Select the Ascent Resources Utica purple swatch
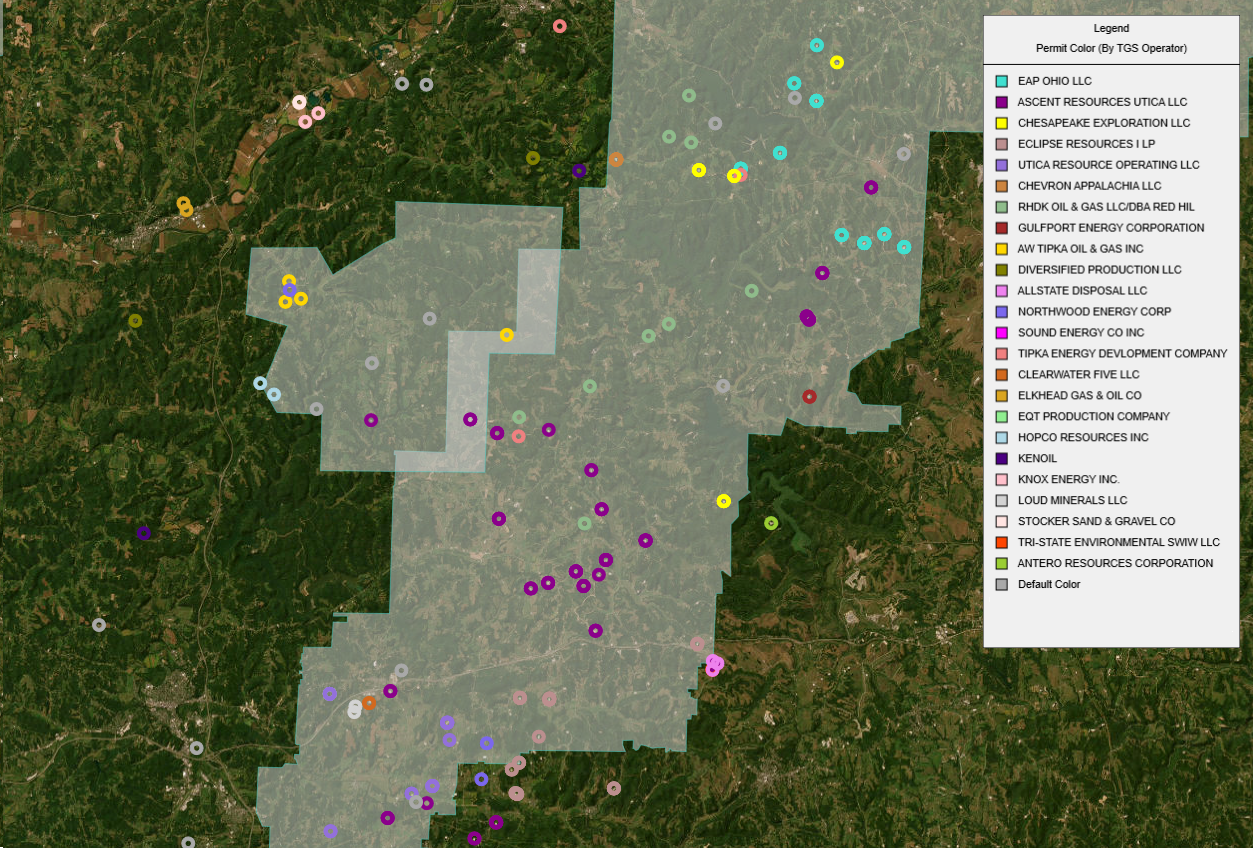 tap(1002, 102)
